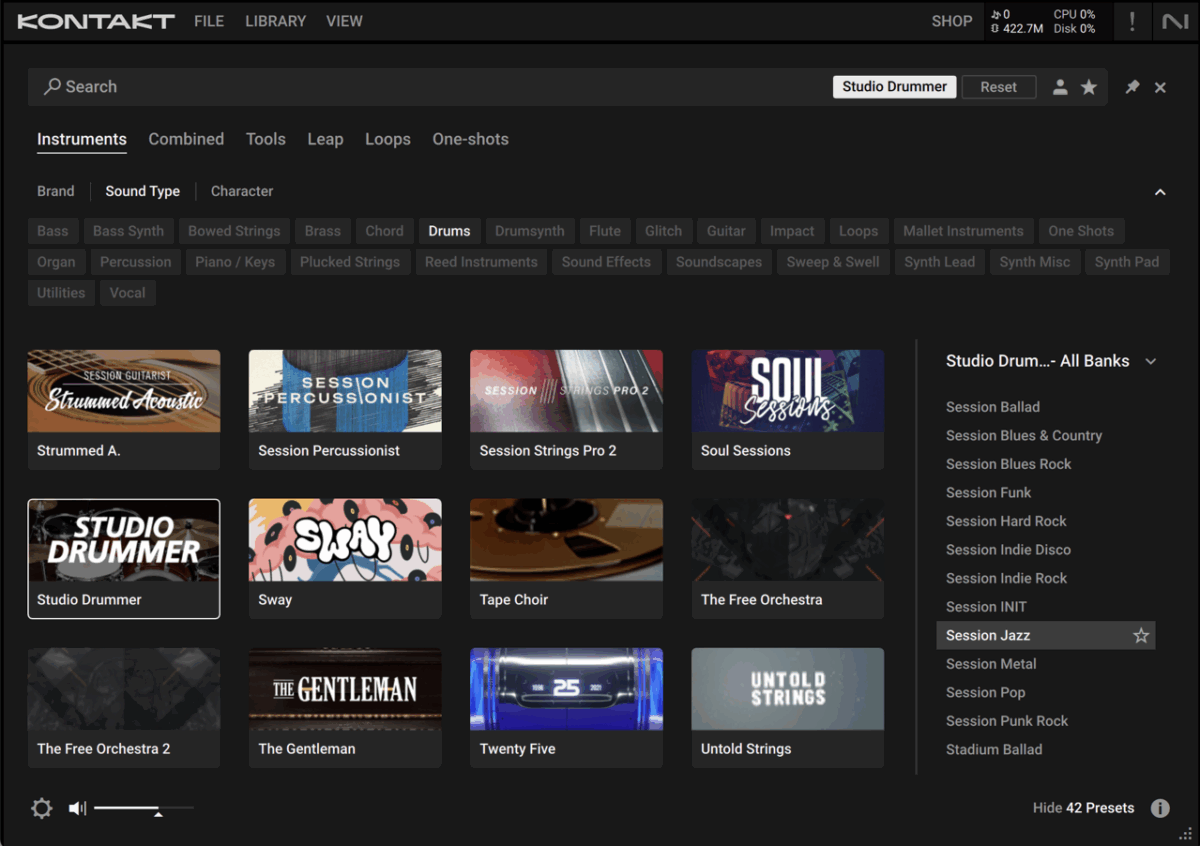Adjust the preview volume slider
This screenshot has height=846, width=1200.
click(158, 809)
